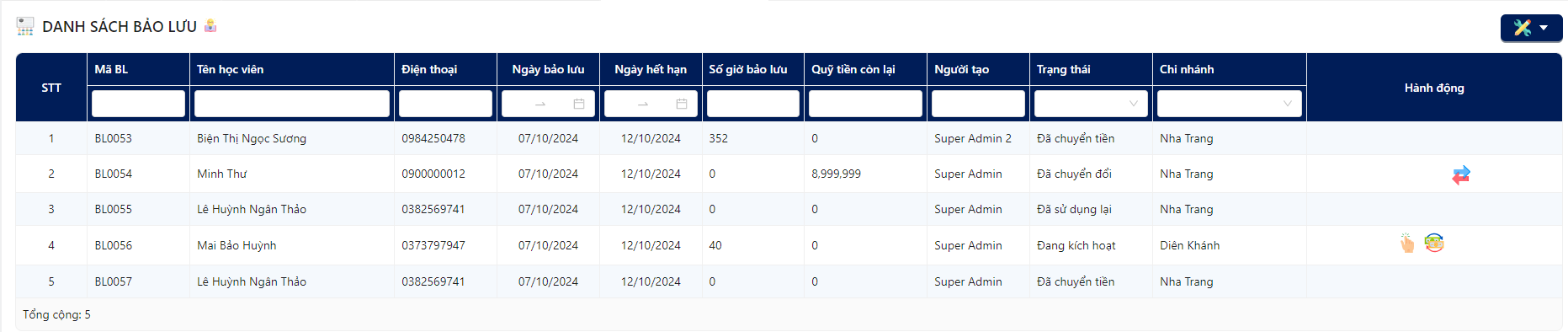Image resolution: width=1568 pixels, height=332 pixels.
Task: Open the Chi nhánh filter dropdown
Action: [1229, 104]
